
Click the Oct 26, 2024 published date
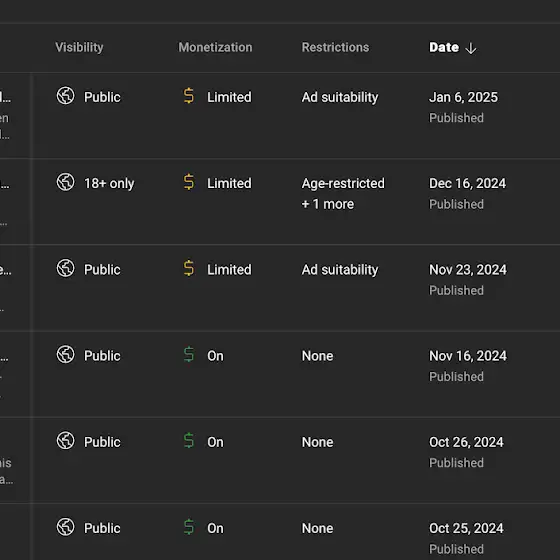click(x=466, y=442)
